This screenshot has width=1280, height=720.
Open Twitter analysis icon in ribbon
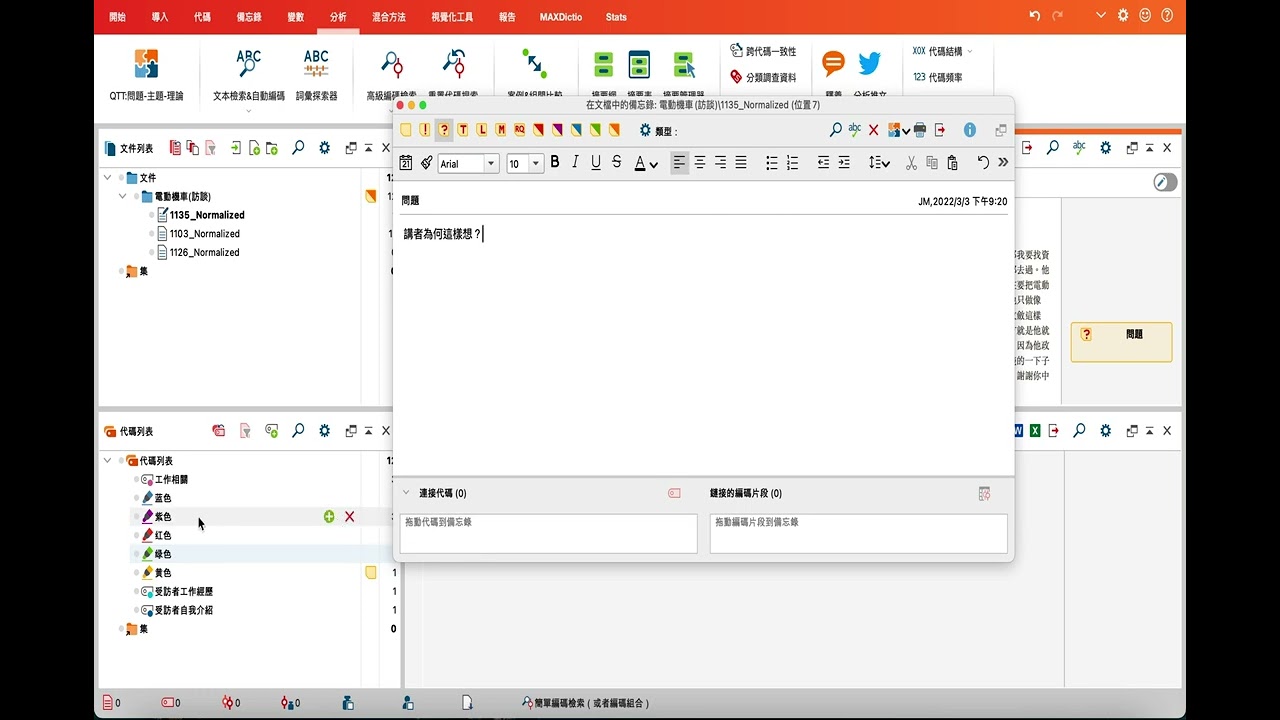(x=870, y=64)
